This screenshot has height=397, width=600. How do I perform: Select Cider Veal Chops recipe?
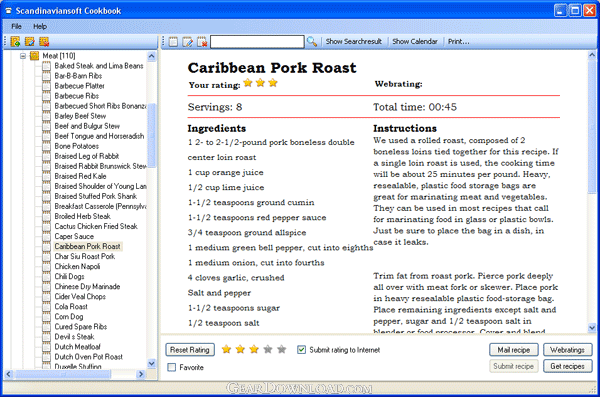click(x=80, y=296)
